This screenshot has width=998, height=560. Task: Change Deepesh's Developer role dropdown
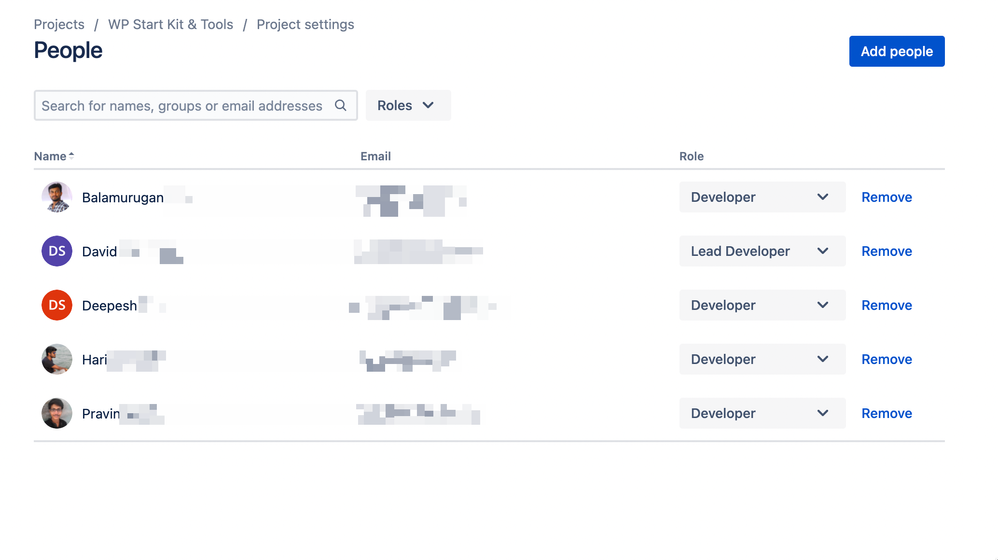[762, 305]
